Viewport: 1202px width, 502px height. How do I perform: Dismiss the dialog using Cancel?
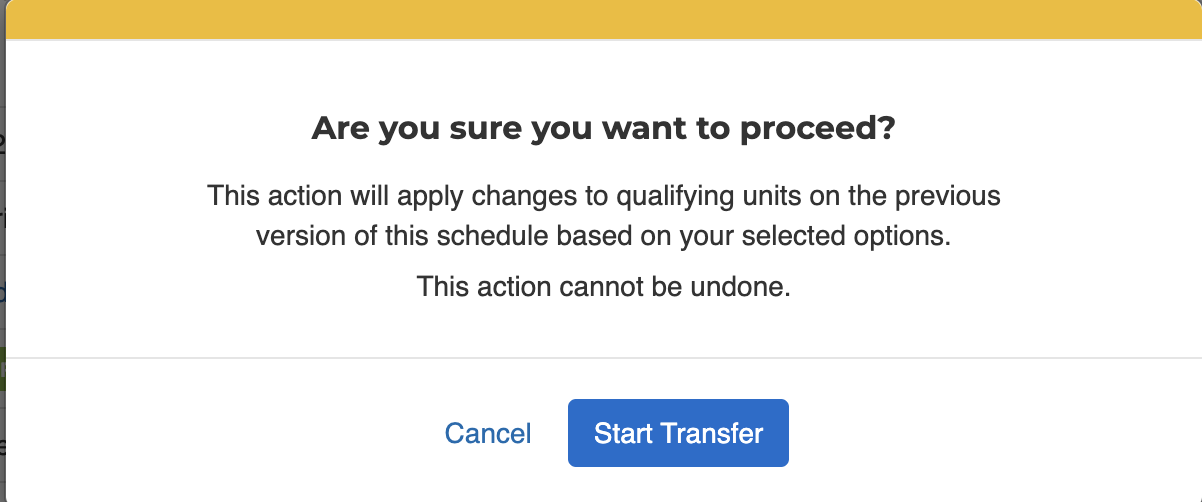click(488, 433)
